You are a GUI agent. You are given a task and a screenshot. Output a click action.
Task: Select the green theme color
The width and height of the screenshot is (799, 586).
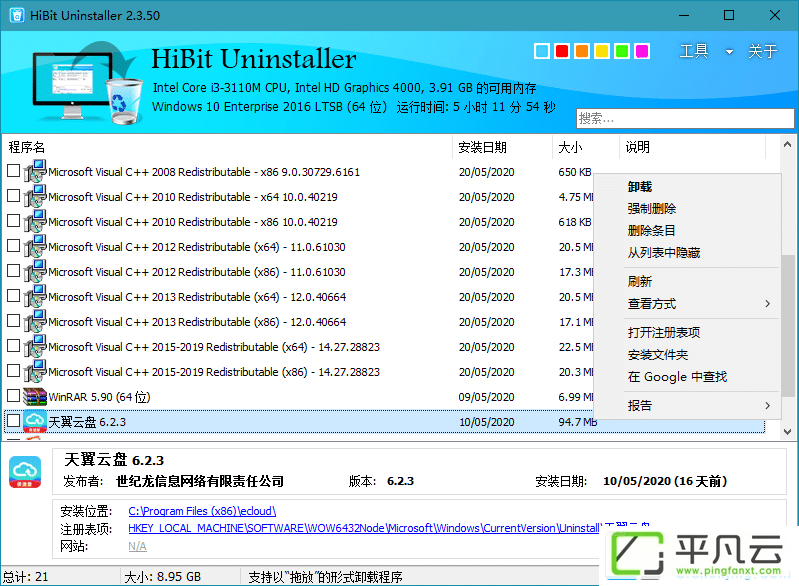[622, 51]
